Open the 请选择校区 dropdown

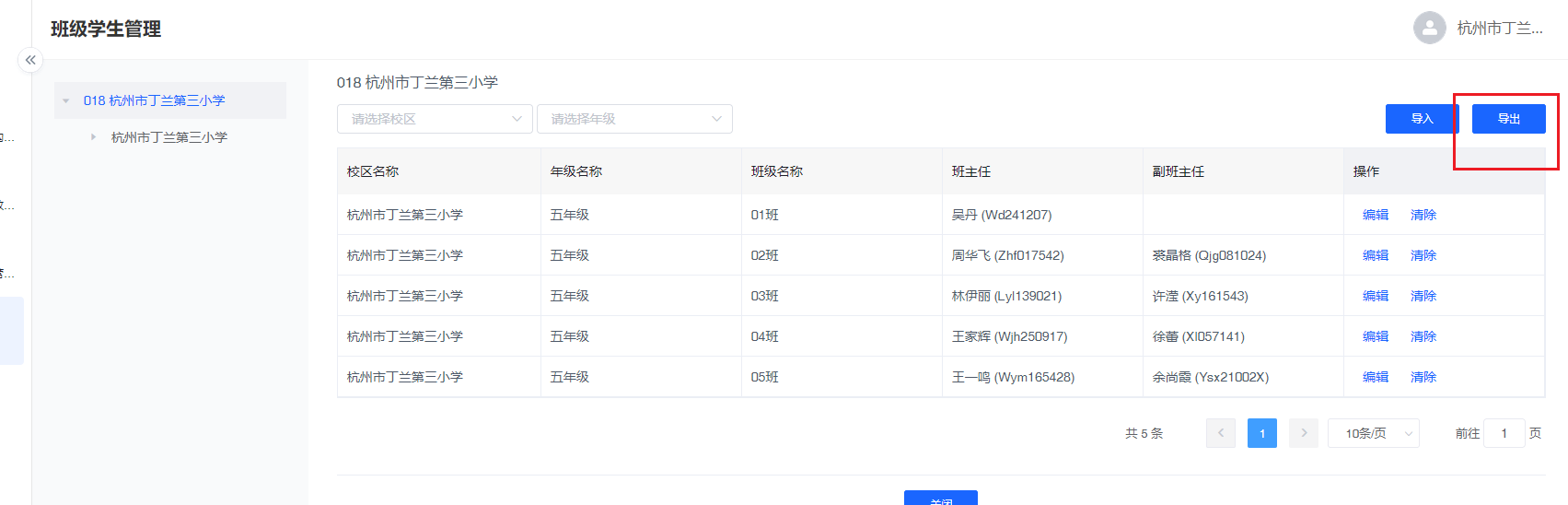tap(435, 119)
